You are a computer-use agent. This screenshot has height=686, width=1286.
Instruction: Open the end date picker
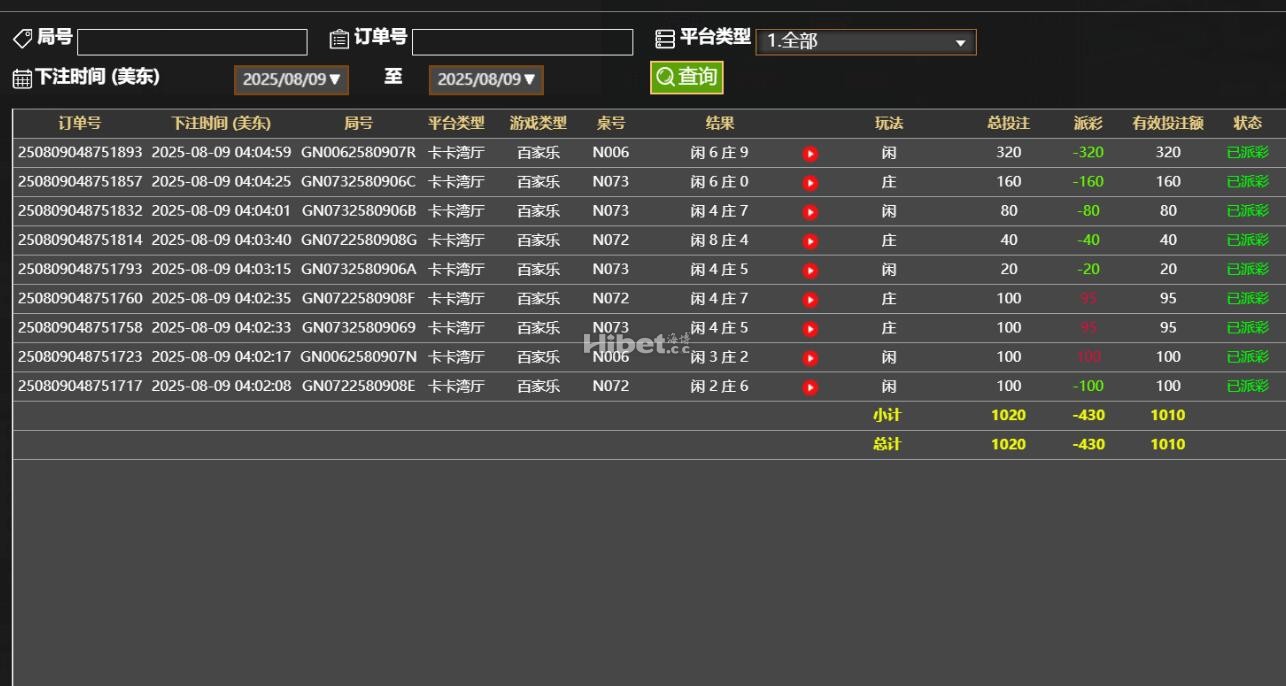tap(486, 80)
